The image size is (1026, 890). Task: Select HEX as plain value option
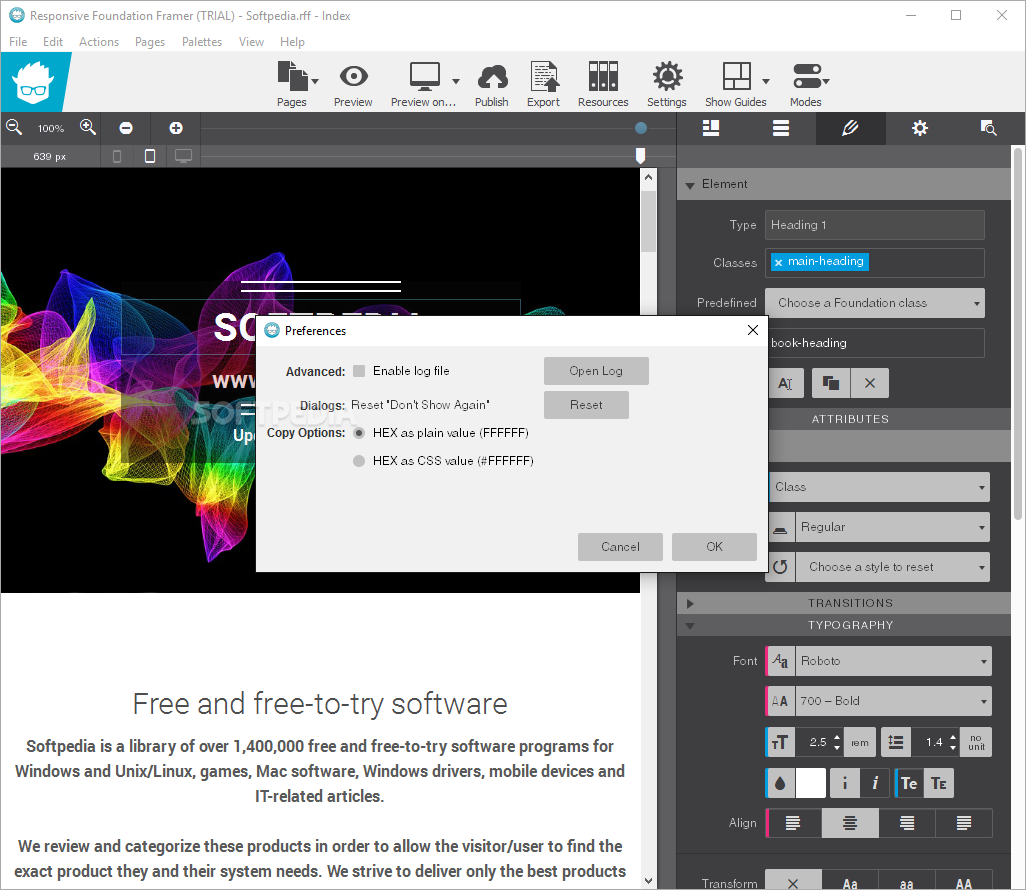(x=359, y=433)
